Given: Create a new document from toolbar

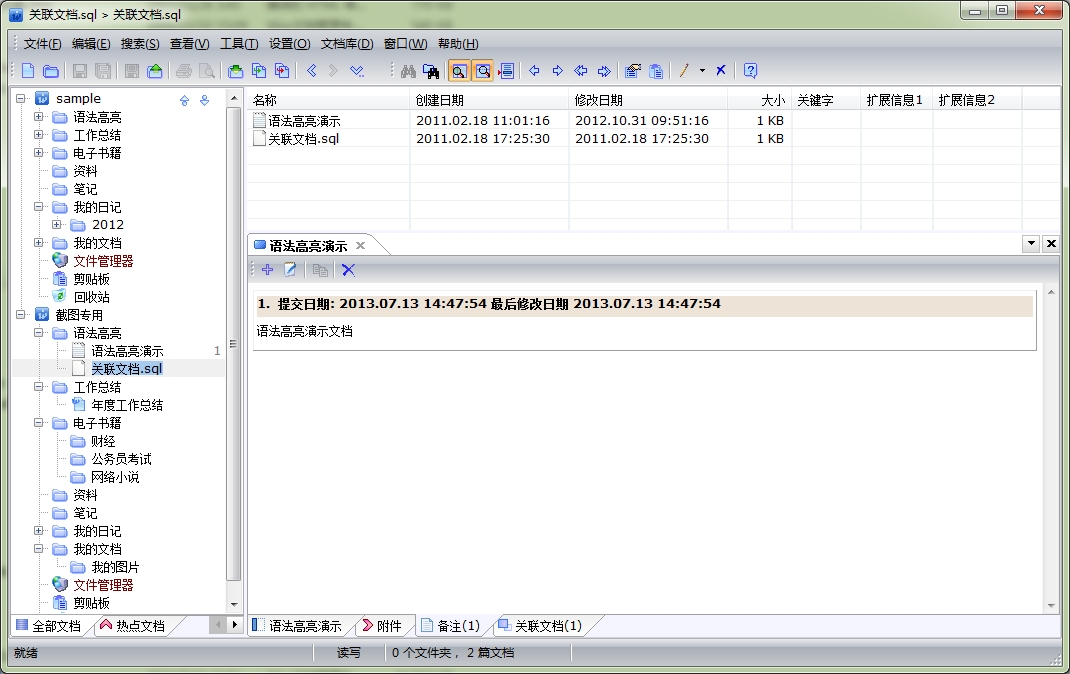Looking at the screenshot, I should pos(28,71).
